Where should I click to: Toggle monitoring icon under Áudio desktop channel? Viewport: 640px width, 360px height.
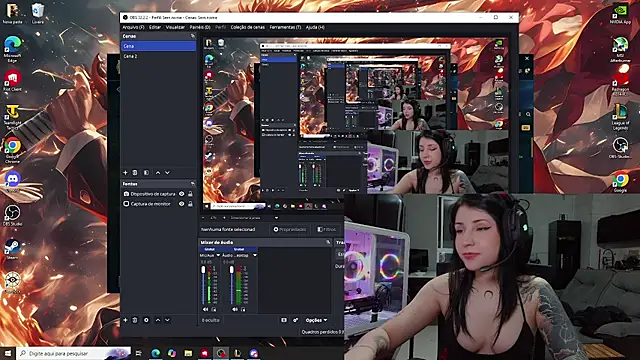click(x=243, y=309)
